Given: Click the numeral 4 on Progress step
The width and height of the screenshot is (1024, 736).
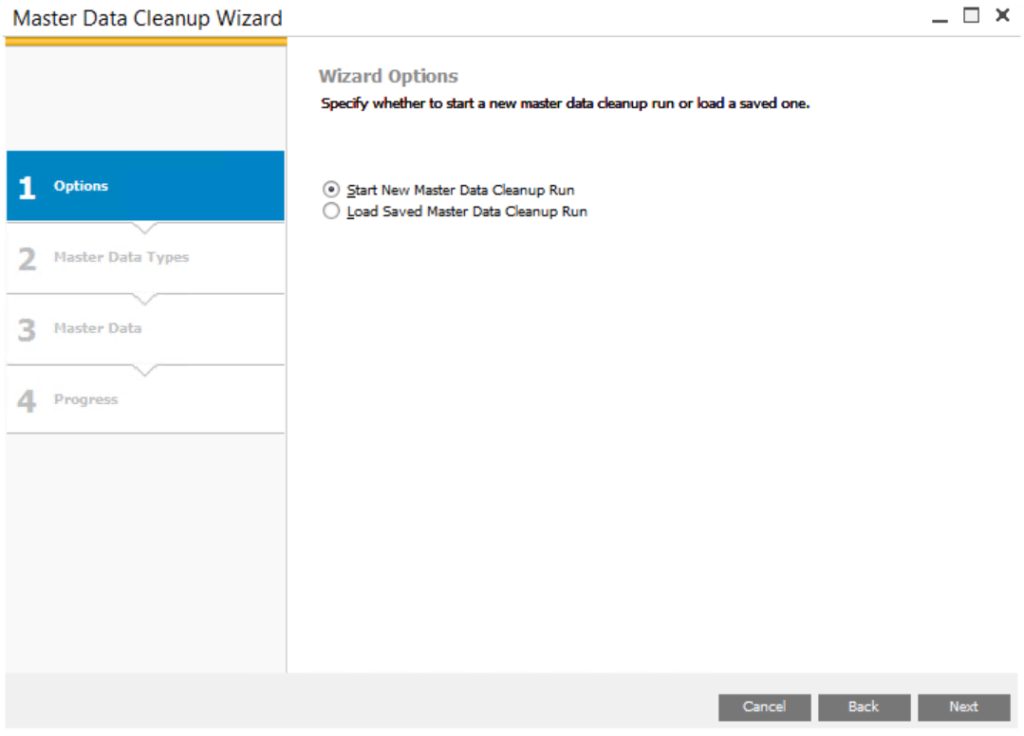Looking at the screenshot, I should click(28, 399).
